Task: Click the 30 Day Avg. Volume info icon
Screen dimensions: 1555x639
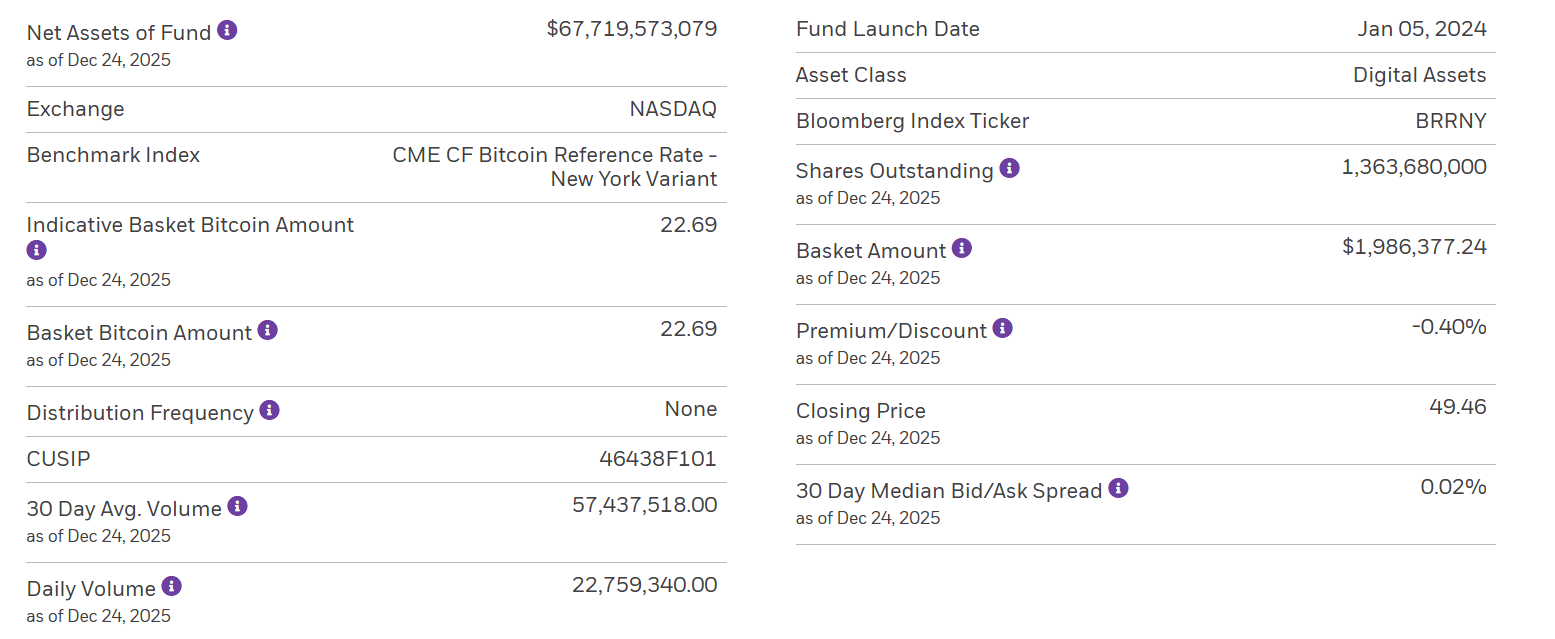Action: point(237,506)
